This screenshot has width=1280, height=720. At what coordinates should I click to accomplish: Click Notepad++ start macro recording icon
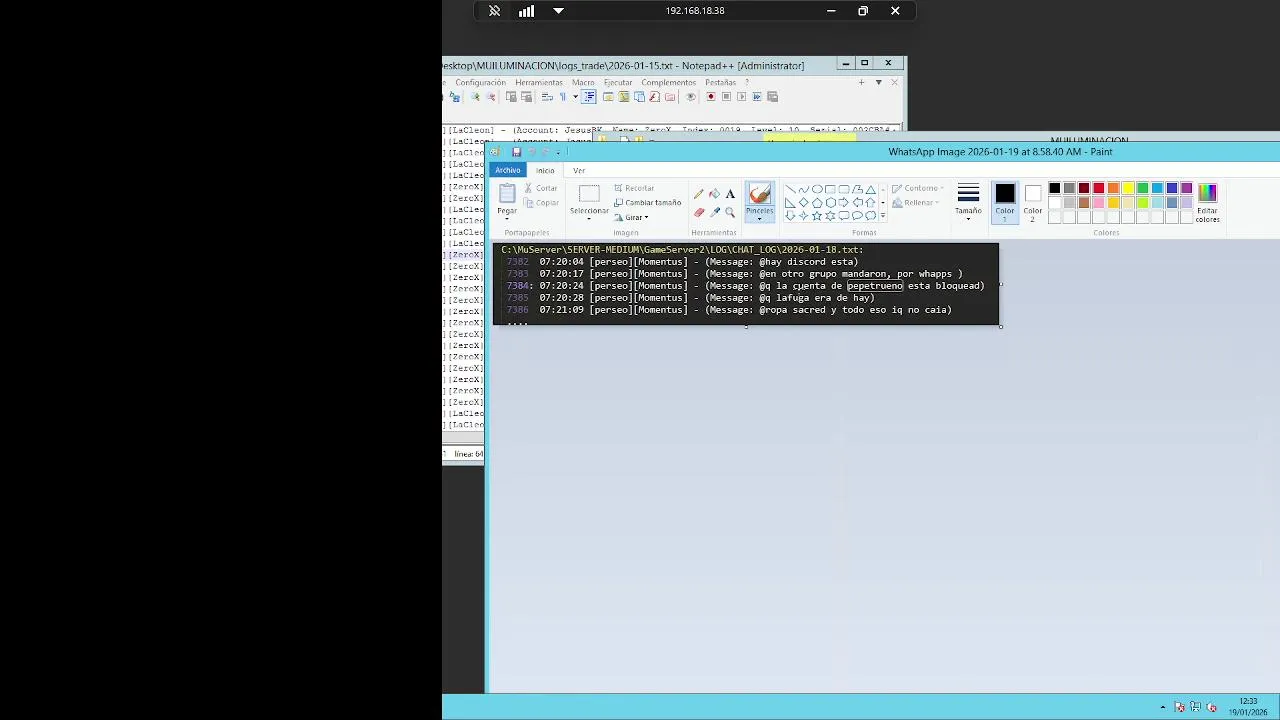pyautogui.click(x=711, y=97)
